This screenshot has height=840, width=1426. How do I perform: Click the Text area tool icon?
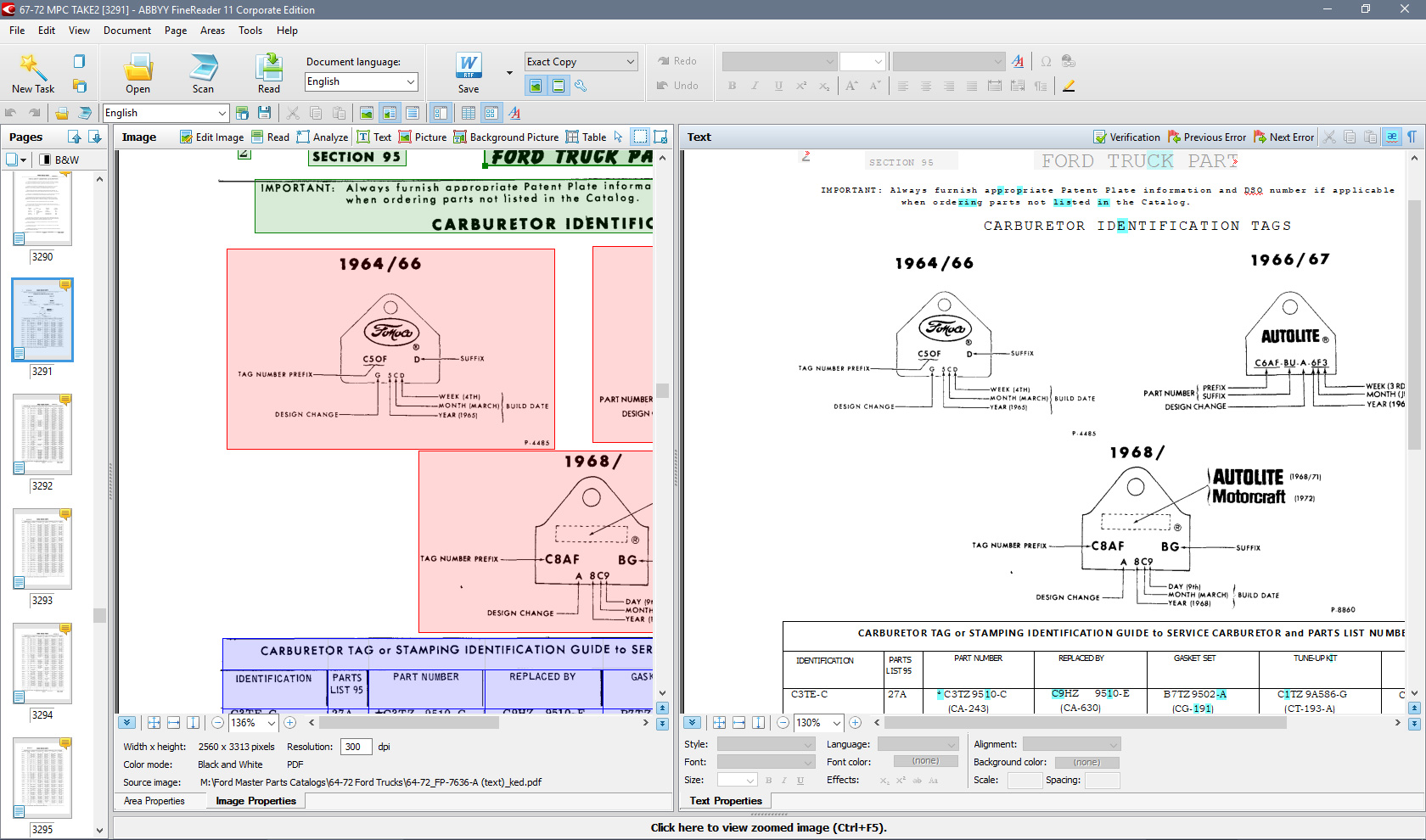(x=374, y=137)
